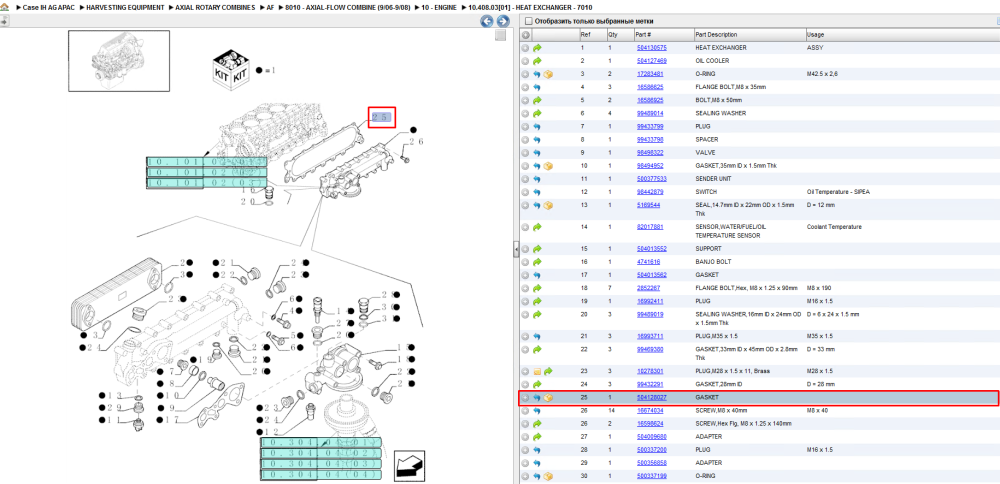This screenshot has width=1000, height=484.
Task: Click the blue arrow for SENDER UNIT
Action: pos(537,179)
